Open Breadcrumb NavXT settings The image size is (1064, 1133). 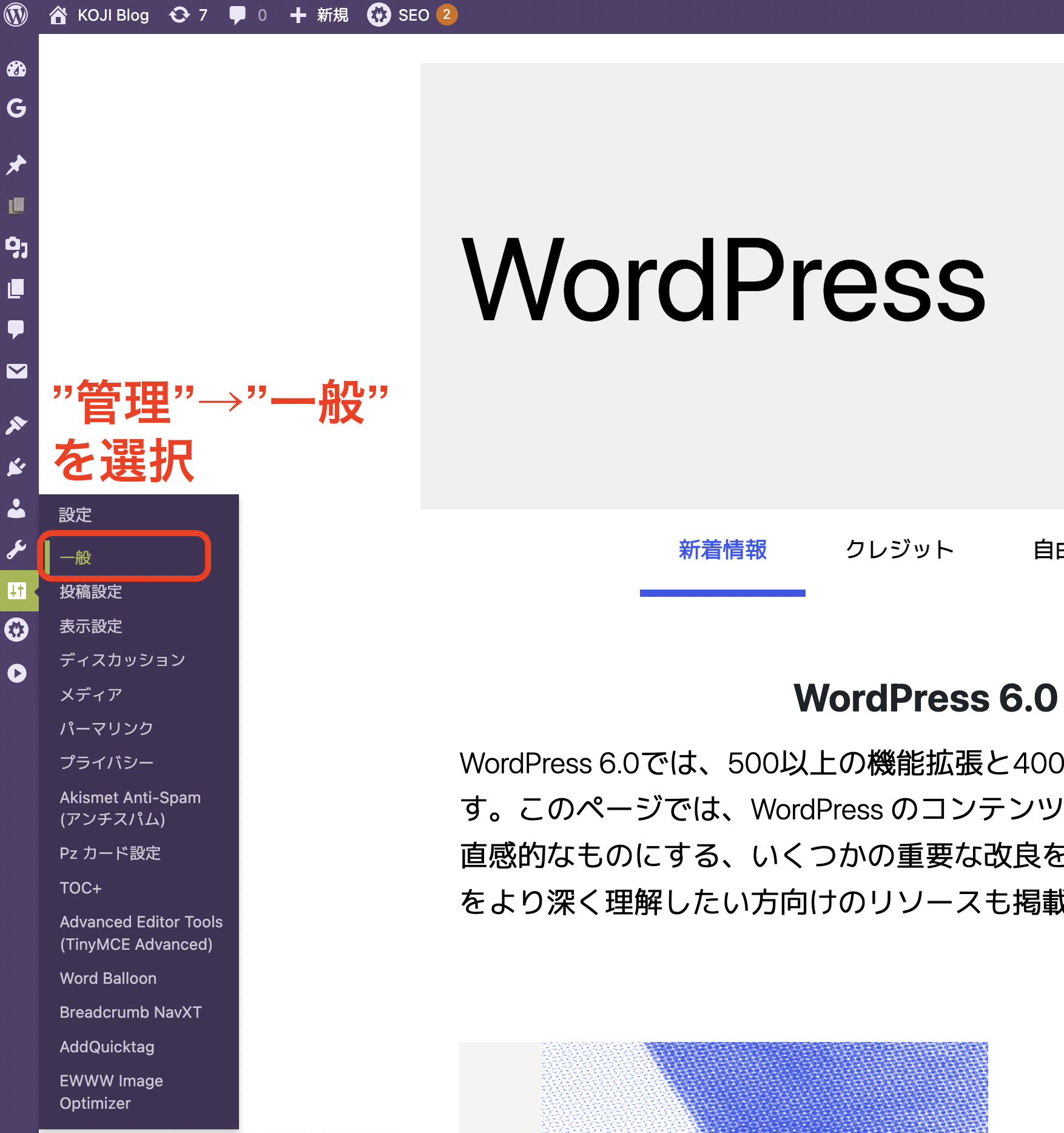pyautogui.click(x=130, y=1012)
